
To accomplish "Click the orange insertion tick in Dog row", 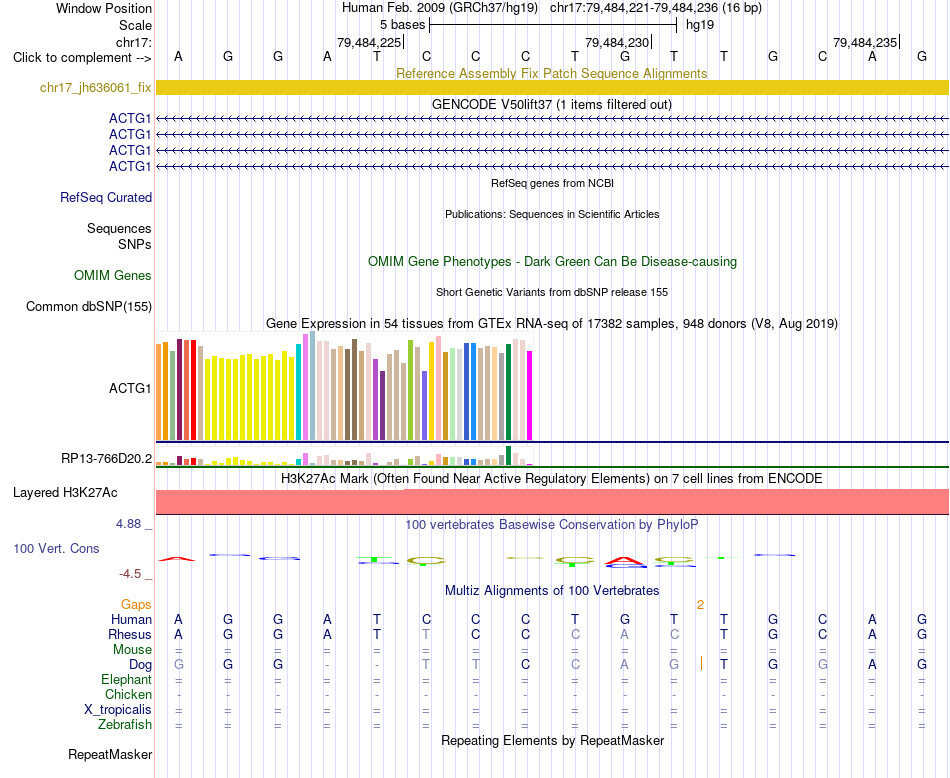I will (x=701, y=663).
